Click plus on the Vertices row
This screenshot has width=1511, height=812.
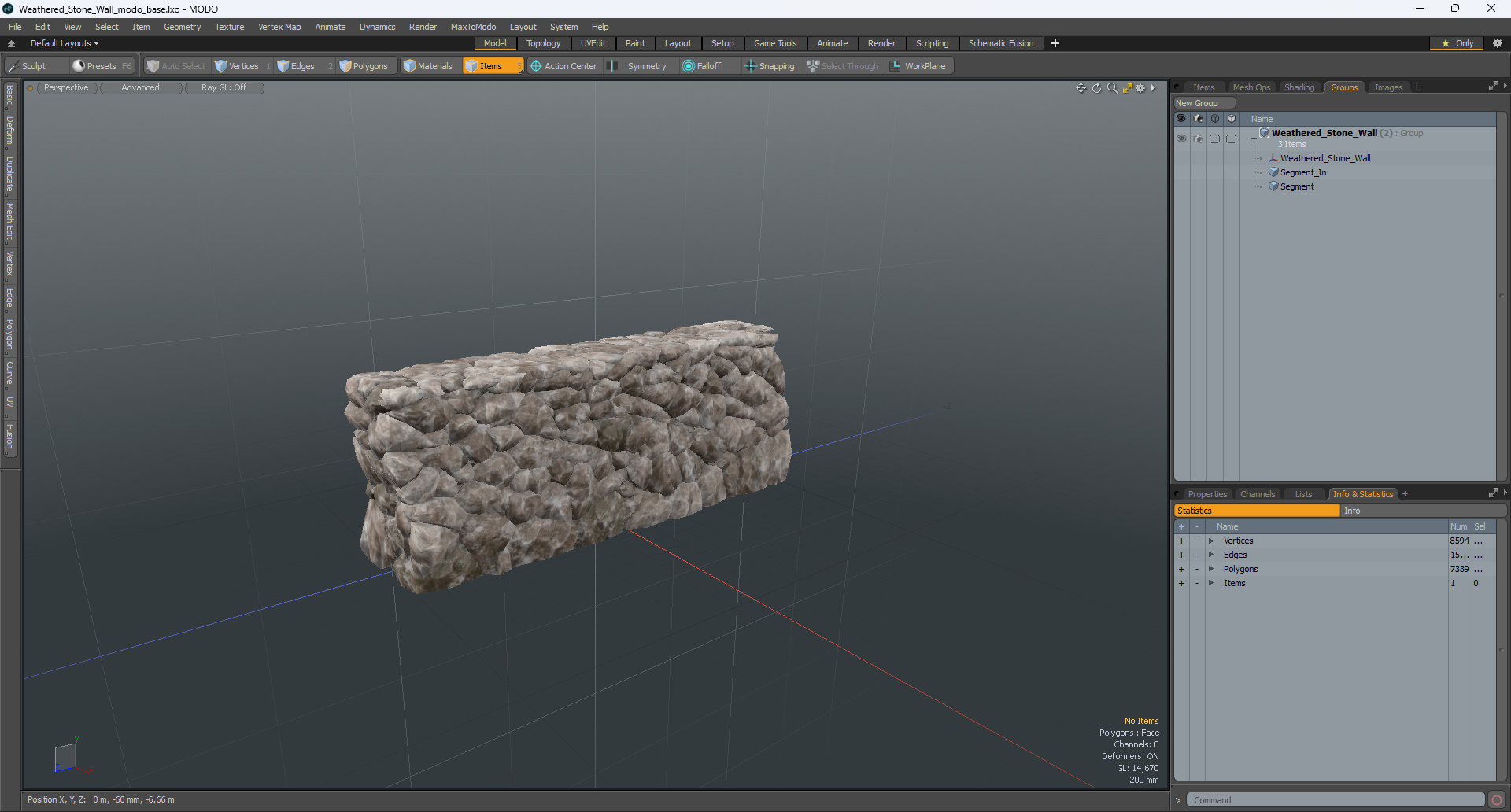pyautogui.click(x=1181, y=541)
